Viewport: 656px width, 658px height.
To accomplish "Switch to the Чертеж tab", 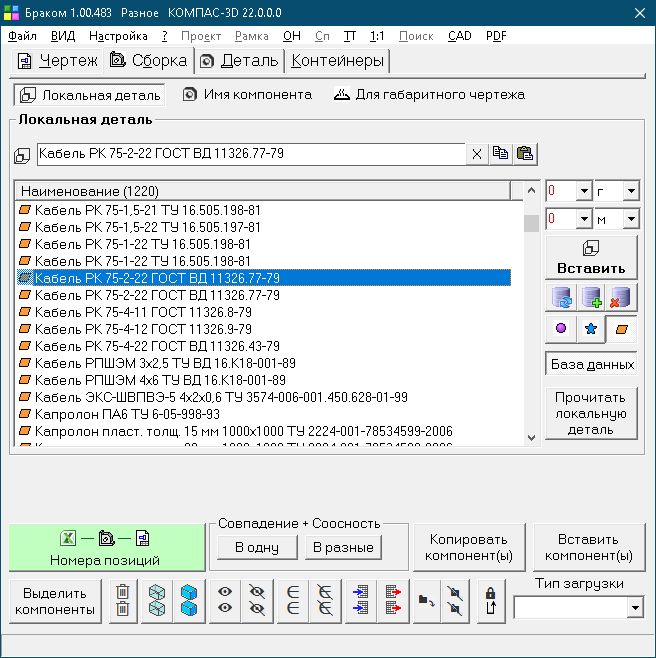I will point(57,61).
